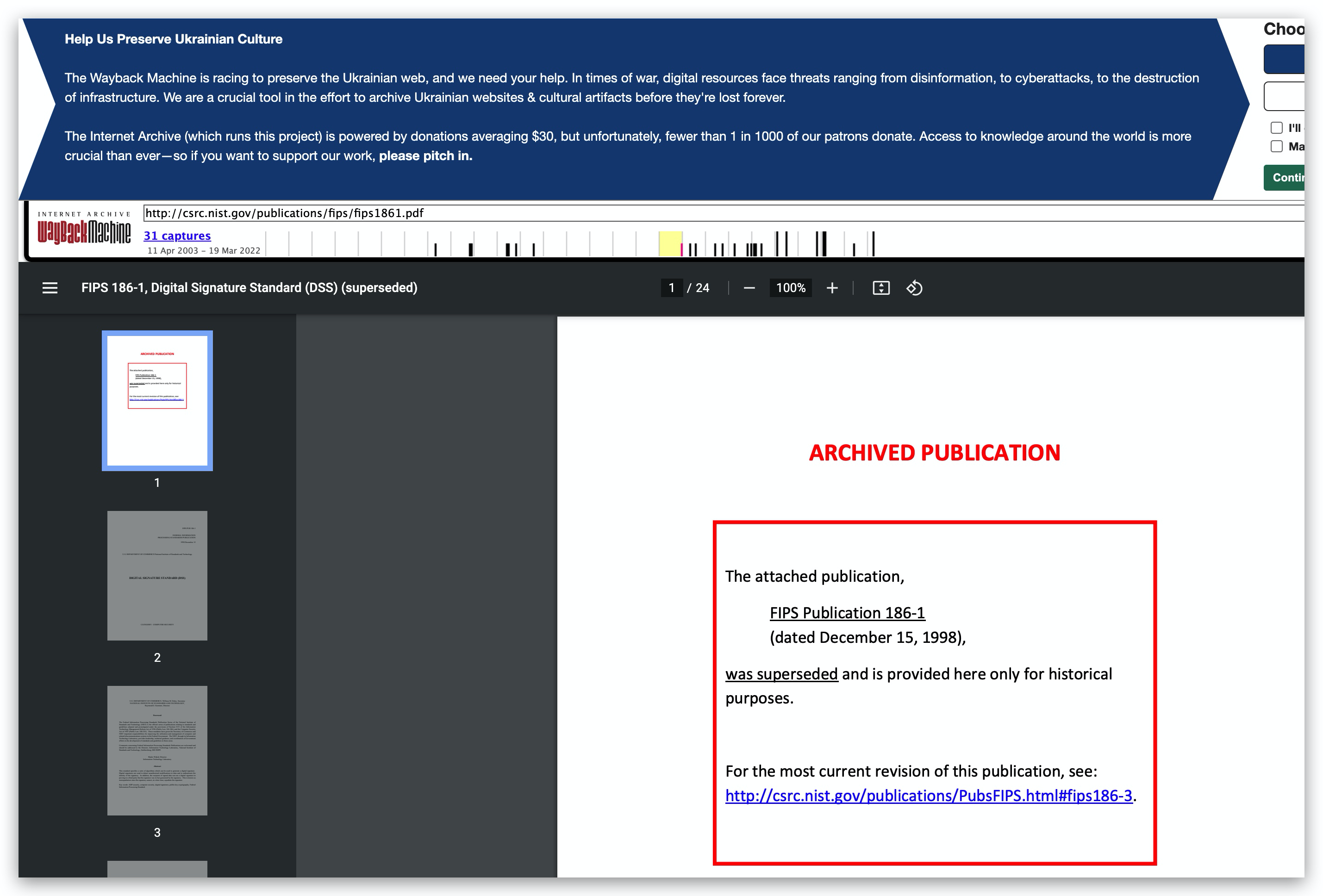Zoom out with the minus icon
Screen dimensions: 1323x896
(x=749, y=288)
